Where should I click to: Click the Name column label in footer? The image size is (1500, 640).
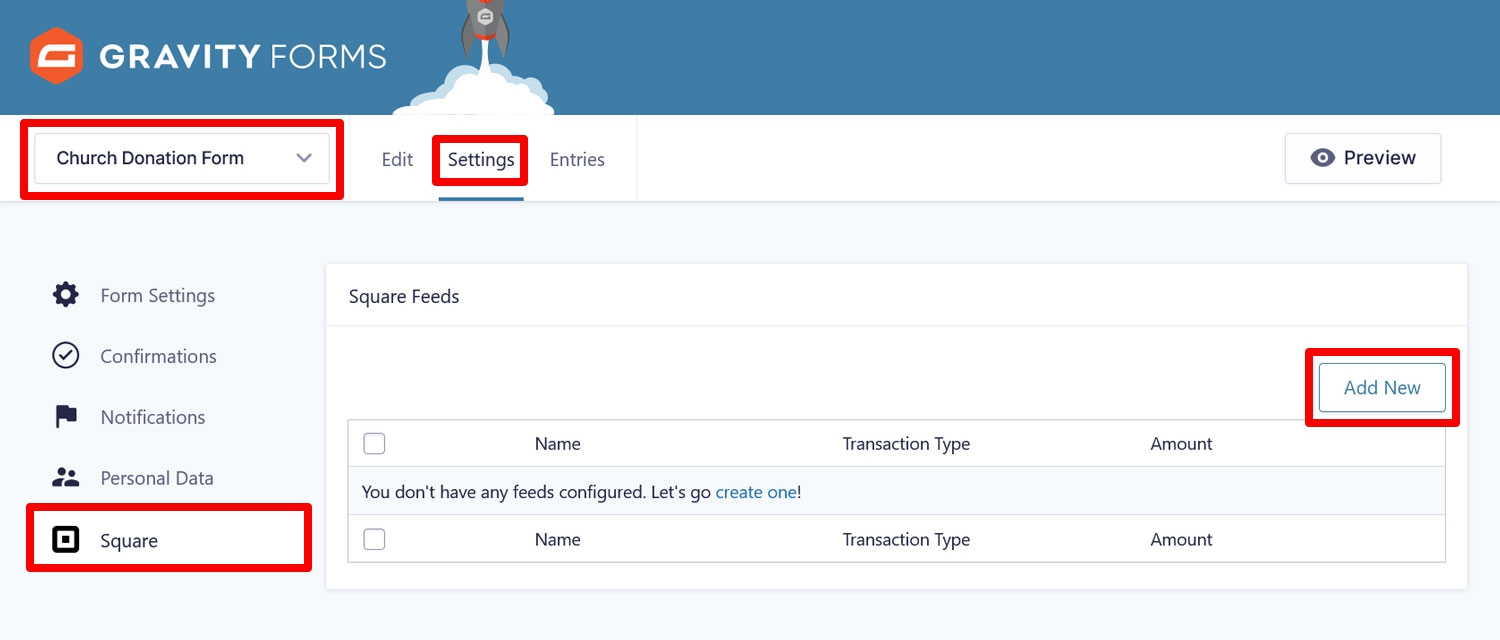coord(558,540)
